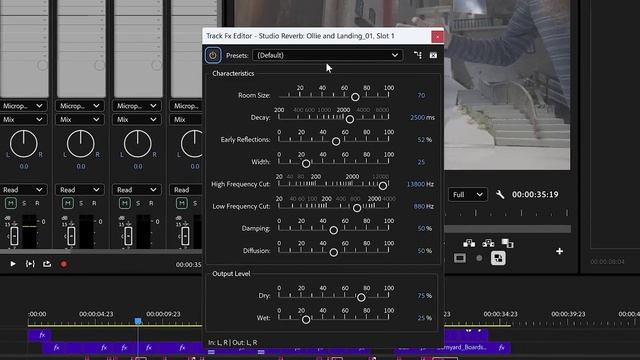Click the Program Monitor video preview
The height and width of the screenshot is (360, 640).
point(507,84)
